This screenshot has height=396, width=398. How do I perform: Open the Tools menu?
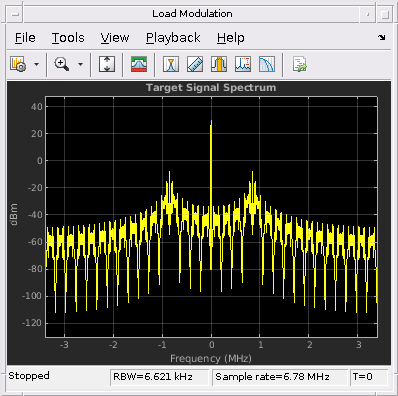click(x=68, y=38)
